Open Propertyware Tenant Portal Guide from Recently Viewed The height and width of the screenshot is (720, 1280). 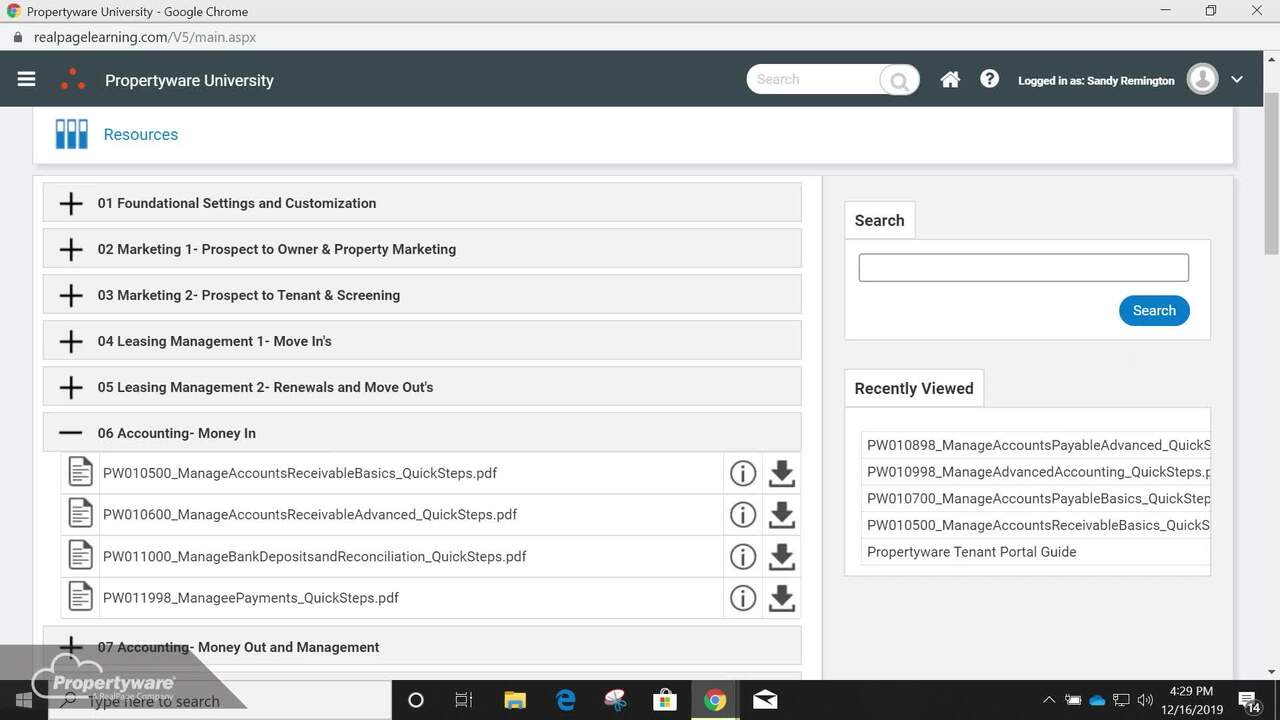point(971,551)
